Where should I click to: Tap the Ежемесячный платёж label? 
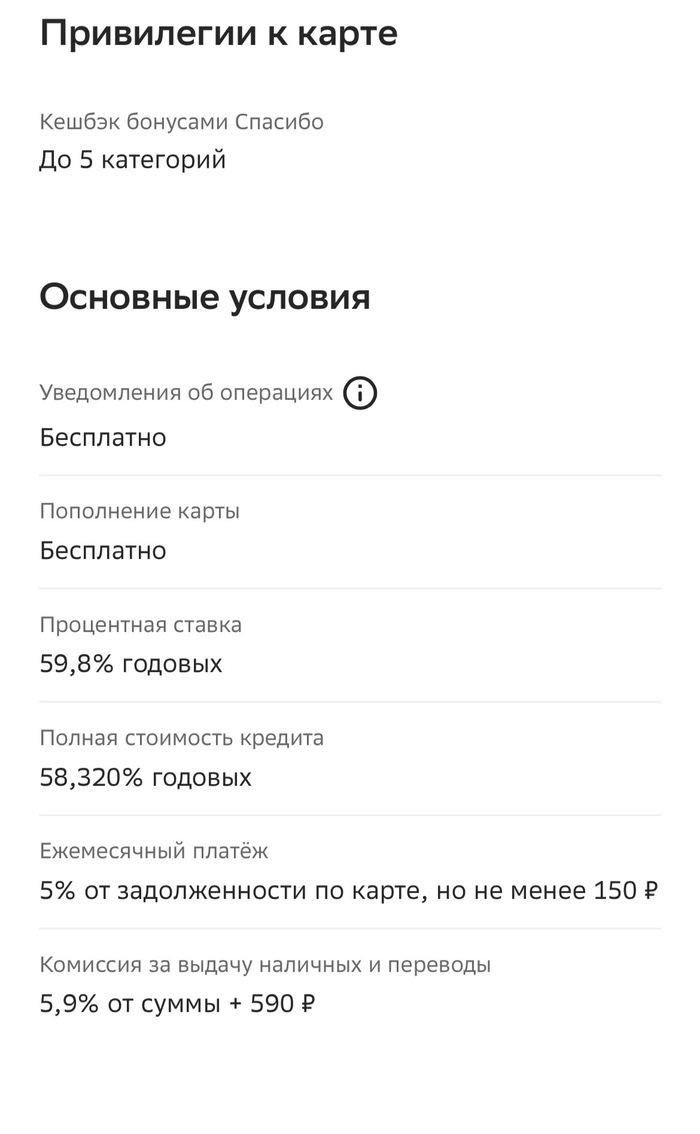click(x=154, y=851)
